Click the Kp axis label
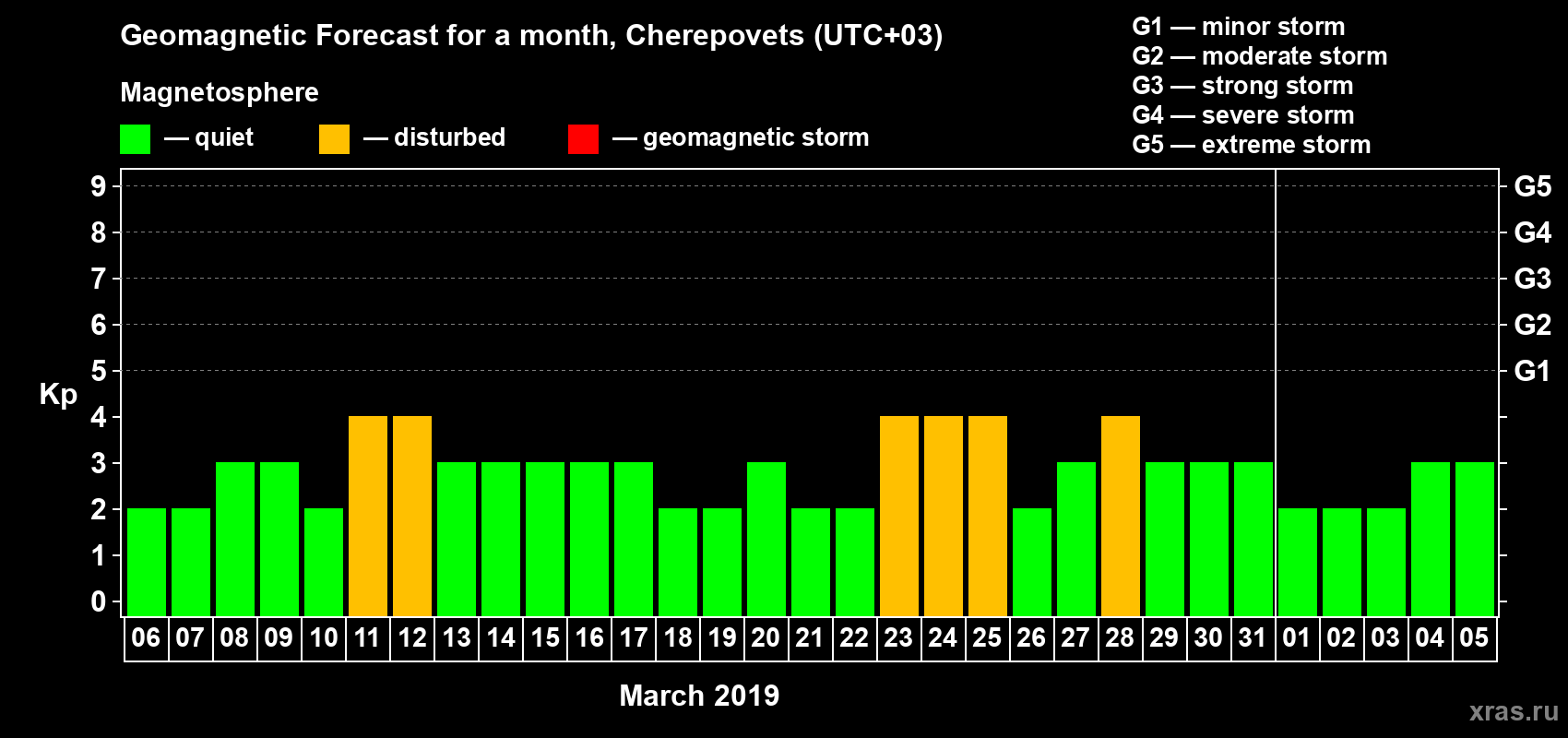Image resolution: width=1568 pixels, height=738 pixels. (x=58, y=395)
